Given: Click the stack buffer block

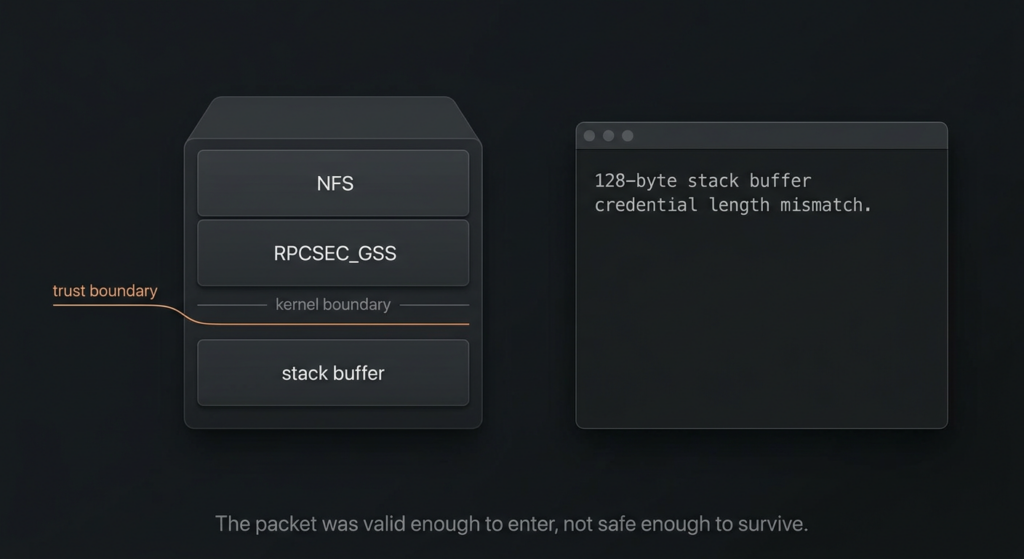Looking at the screenshot, I should click(333, 373).
